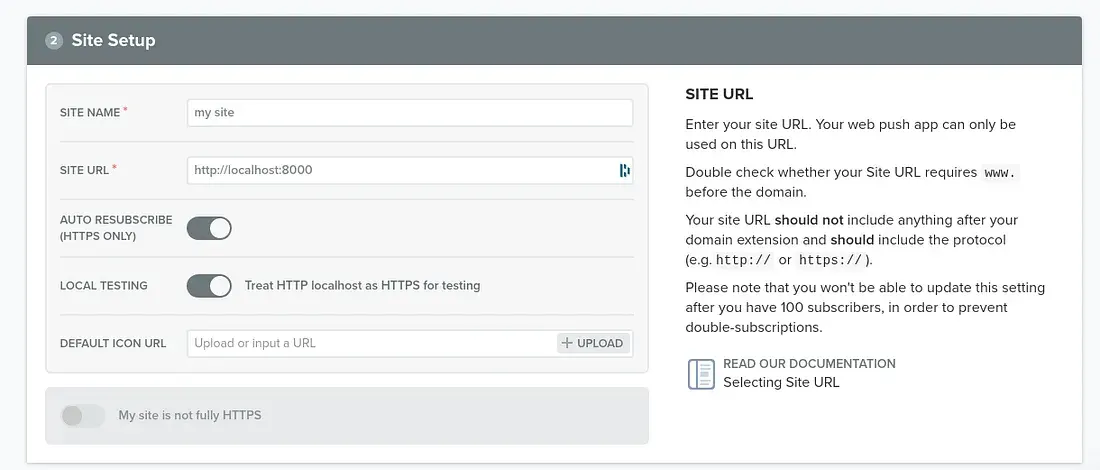Click the step 2 number badge
The image size is (1100, 470).
(x=54, y=41)
